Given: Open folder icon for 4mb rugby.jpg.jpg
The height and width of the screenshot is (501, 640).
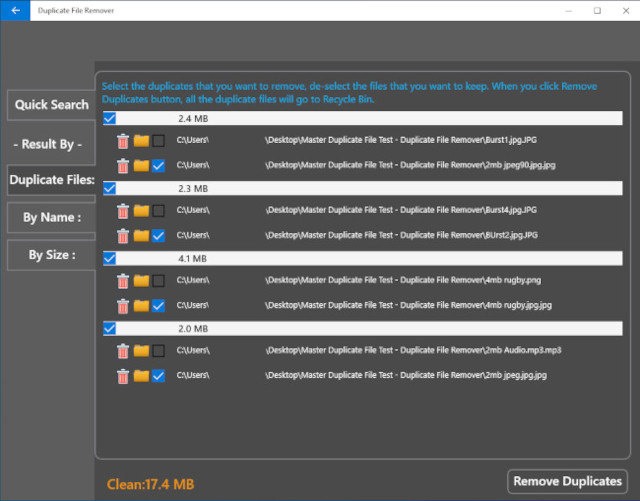Looking at the screenshot, I should (x=141, y=305).
